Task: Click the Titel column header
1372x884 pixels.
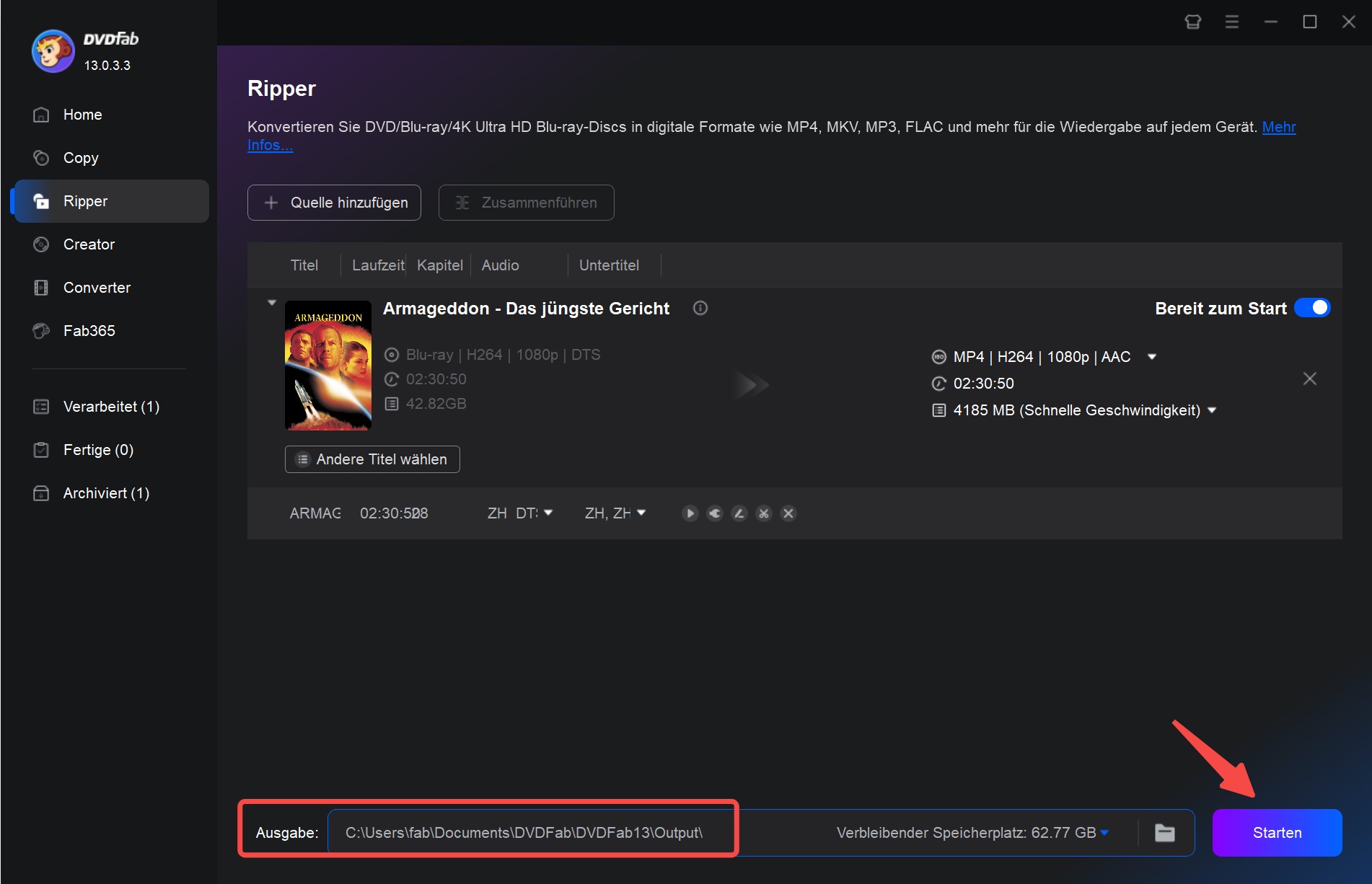Action: click(304, 265)
